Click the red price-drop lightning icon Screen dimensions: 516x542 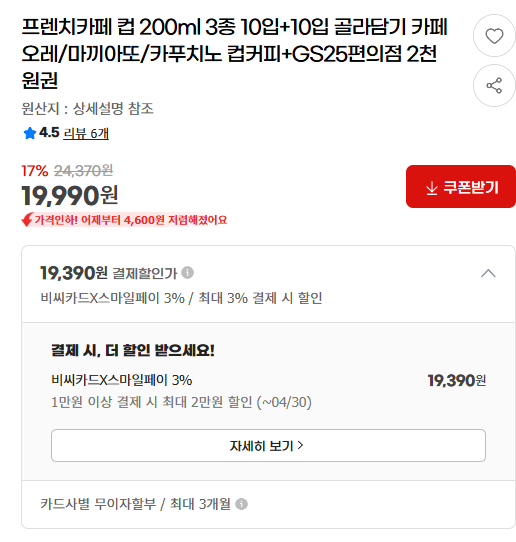[x=27, y=219]
